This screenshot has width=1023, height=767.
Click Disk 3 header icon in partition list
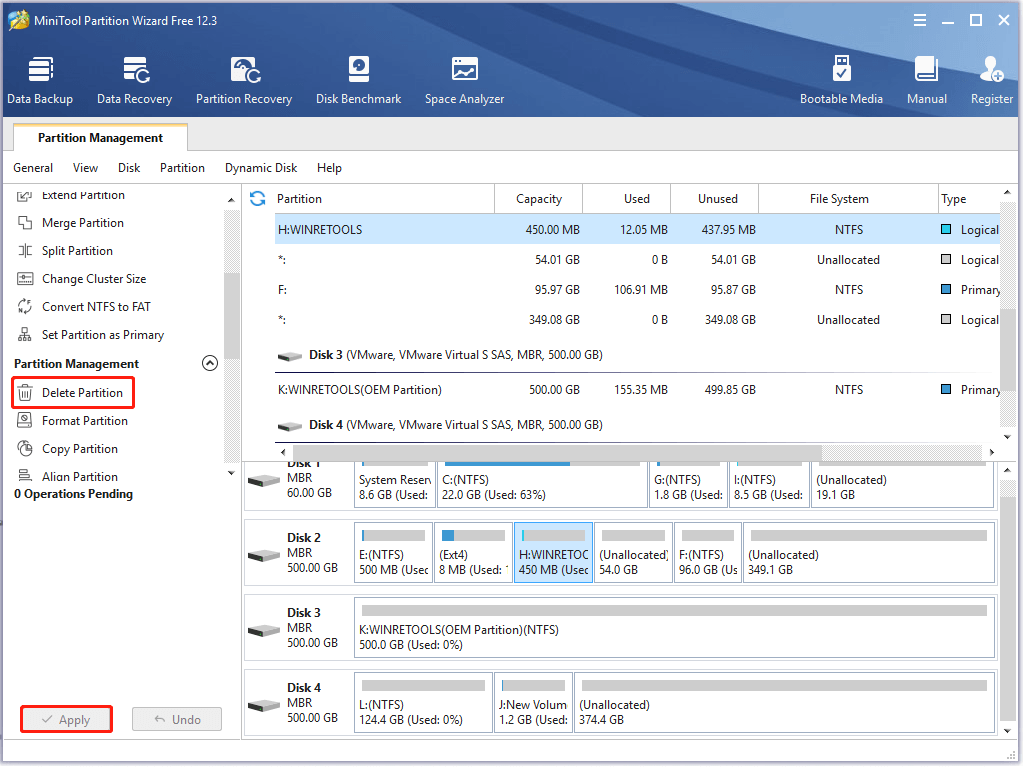[x=290, y=356]
